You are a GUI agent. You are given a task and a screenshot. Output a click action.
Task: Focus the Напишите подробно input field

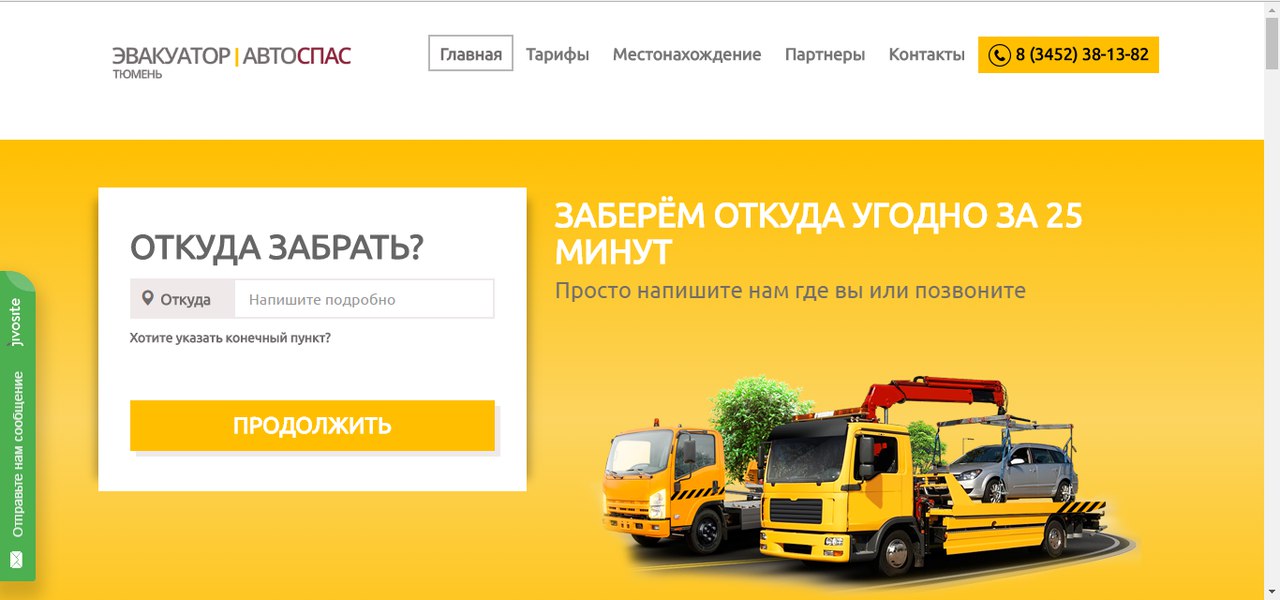[x=364, y=299]
